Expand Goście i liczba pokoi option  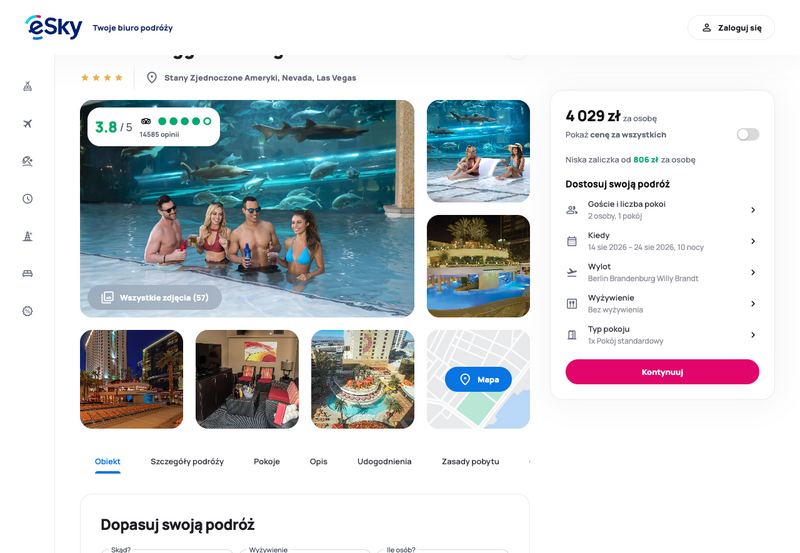662,210
